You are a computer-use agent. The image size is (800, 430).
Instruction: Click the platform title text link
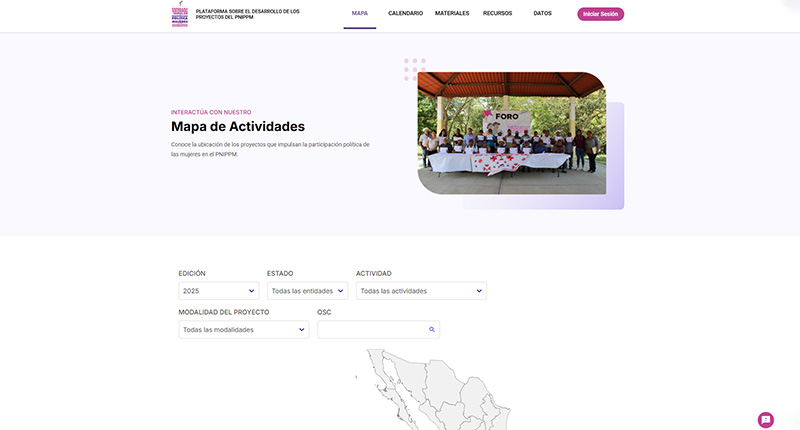coord(247,14)
